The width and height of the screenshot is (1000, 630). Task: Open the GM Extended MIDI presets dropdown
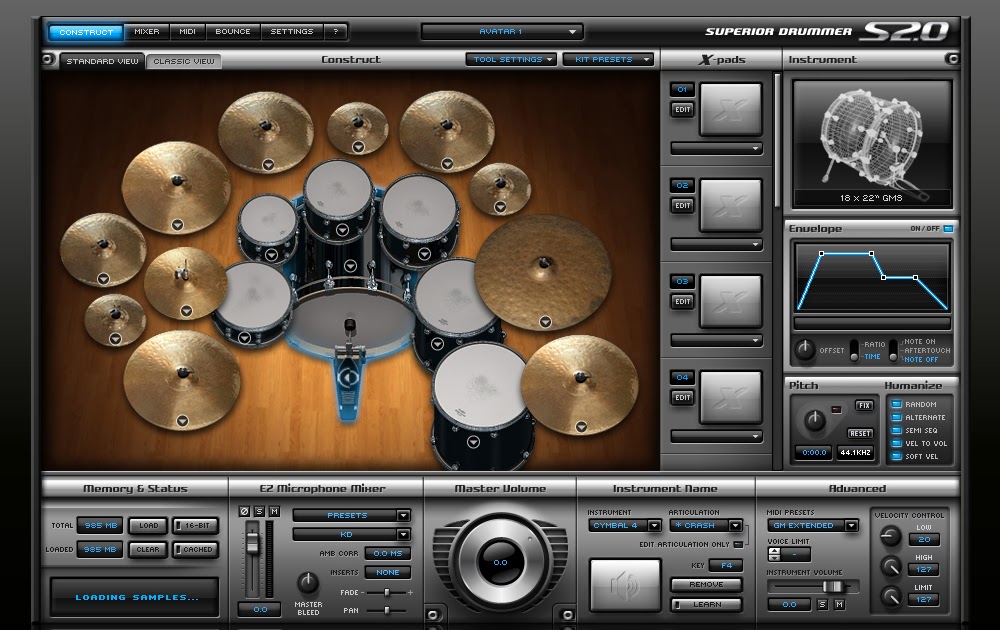[x=812, y=525]
